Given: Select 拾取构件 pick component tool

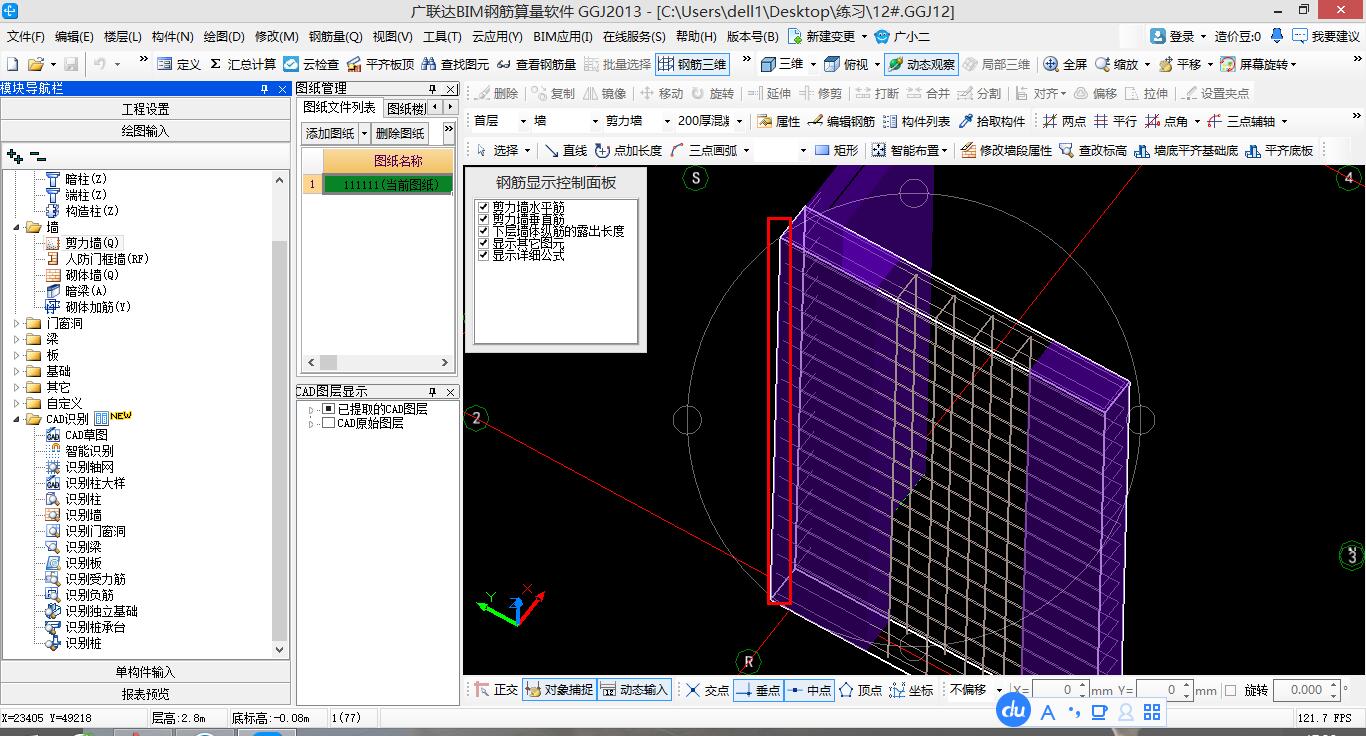Looking at the screenshot, I should click(992, 121).
